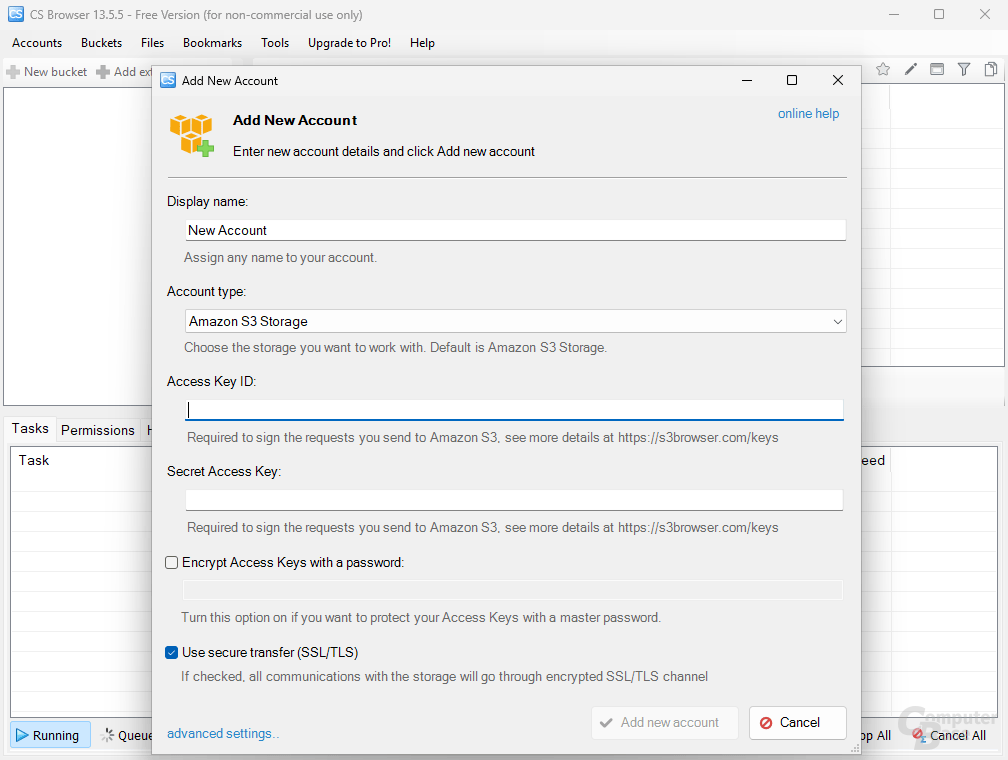Click the orange boxes account icon
The width and height of the screenshot is (1008, 760).
(x=192, y=136)
